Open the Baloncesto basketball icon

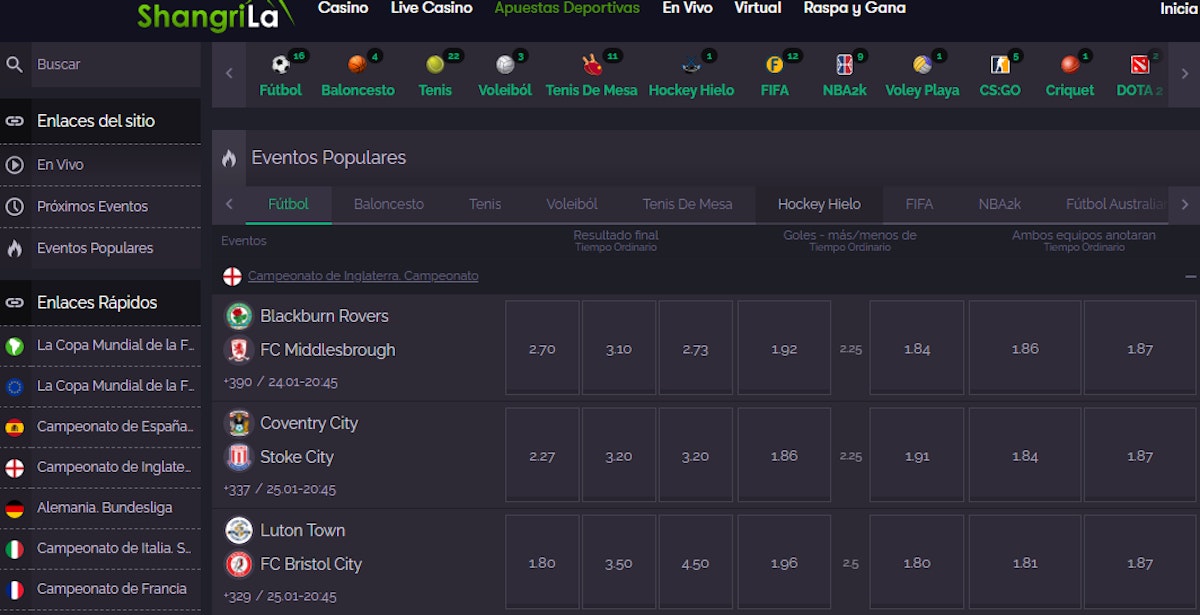click(x=357, y=65)
